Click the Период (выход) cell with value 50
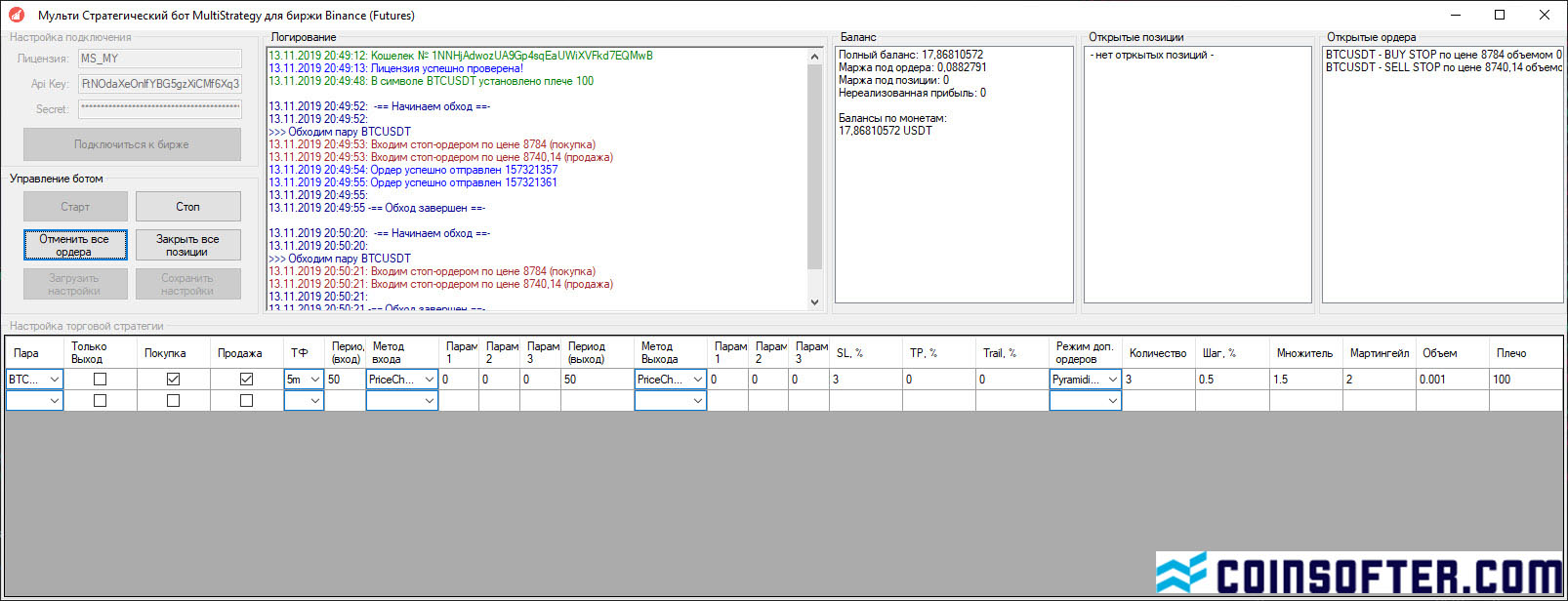Viewport: 1568px width, 601px height. pos(598,380)
